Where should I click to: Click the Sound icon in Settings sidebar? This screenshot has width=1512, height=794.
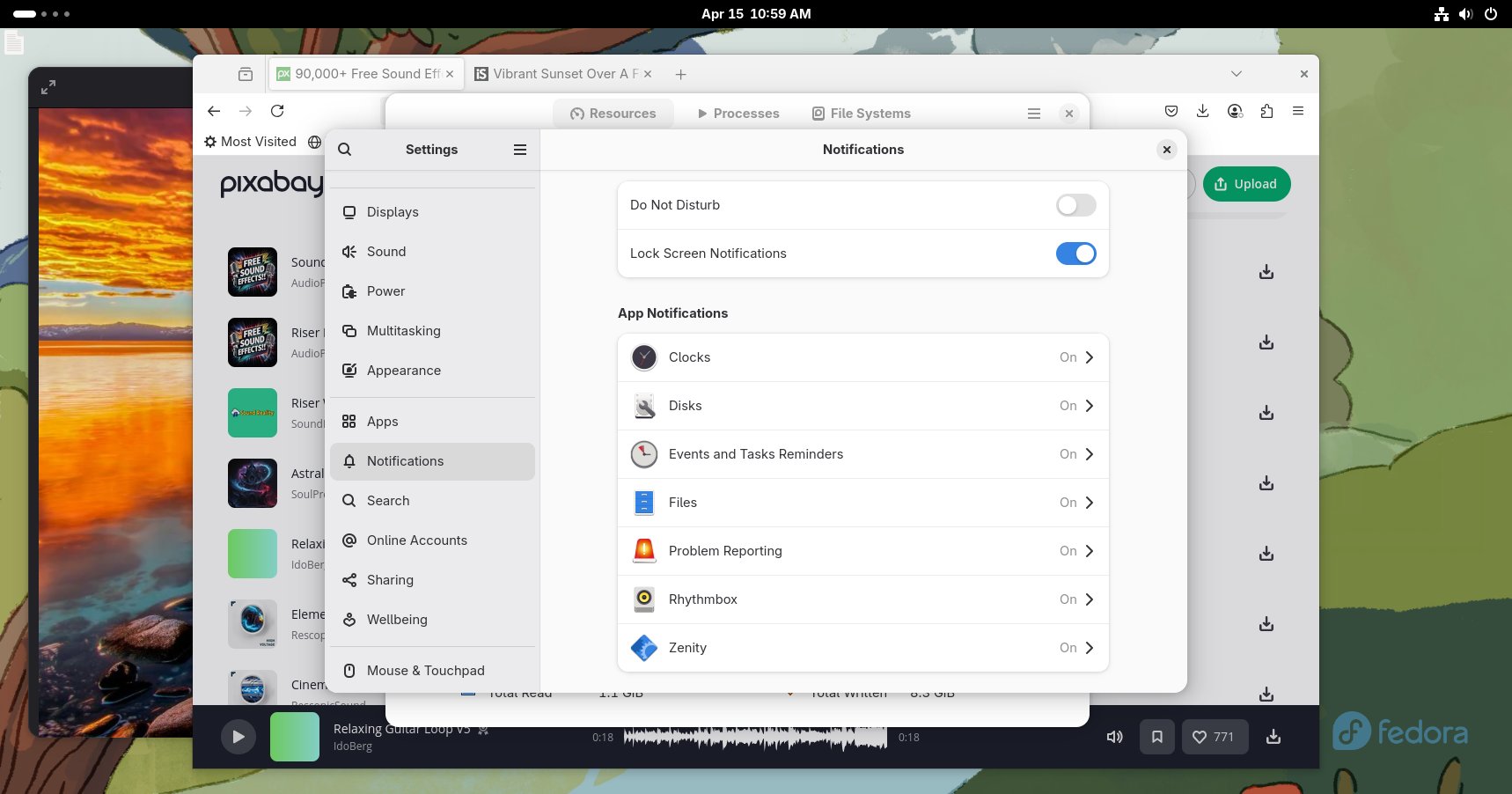349,252
